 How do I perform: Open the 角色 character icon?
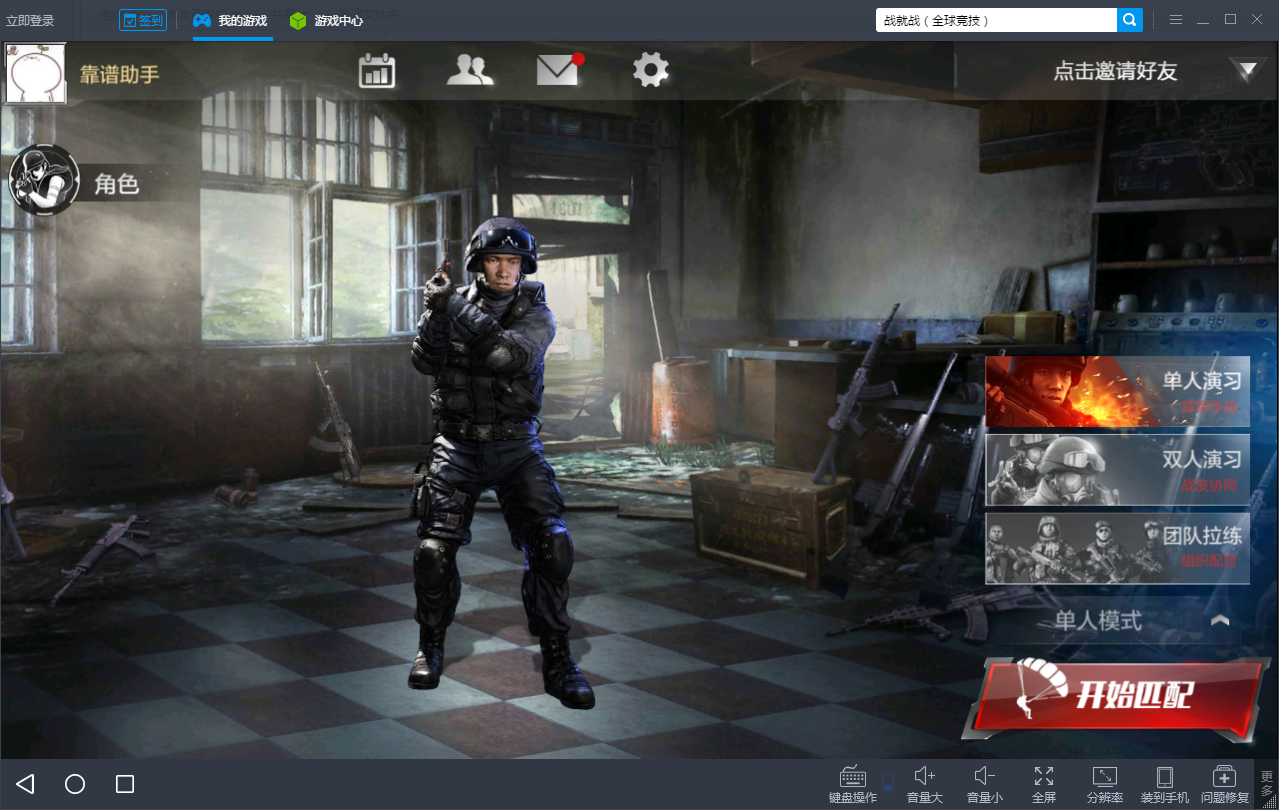pos(44,180)
